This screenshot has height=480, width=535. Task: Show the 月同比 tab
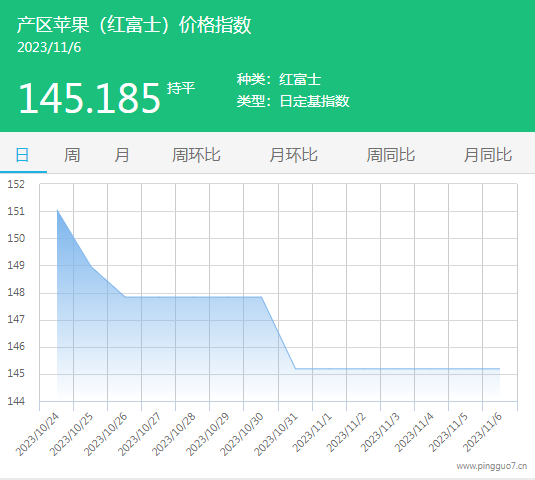(488, 155)
